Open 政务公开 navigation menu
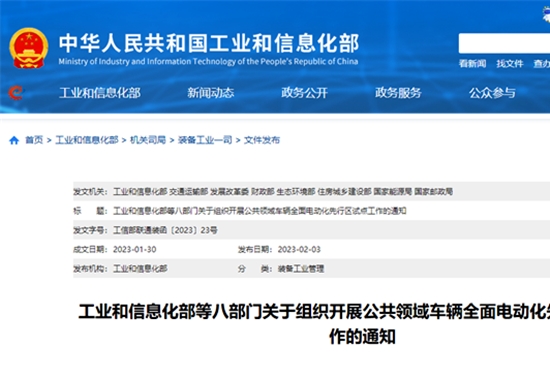Viewport: 550px width, 378px height. click(x=304, y=93)
